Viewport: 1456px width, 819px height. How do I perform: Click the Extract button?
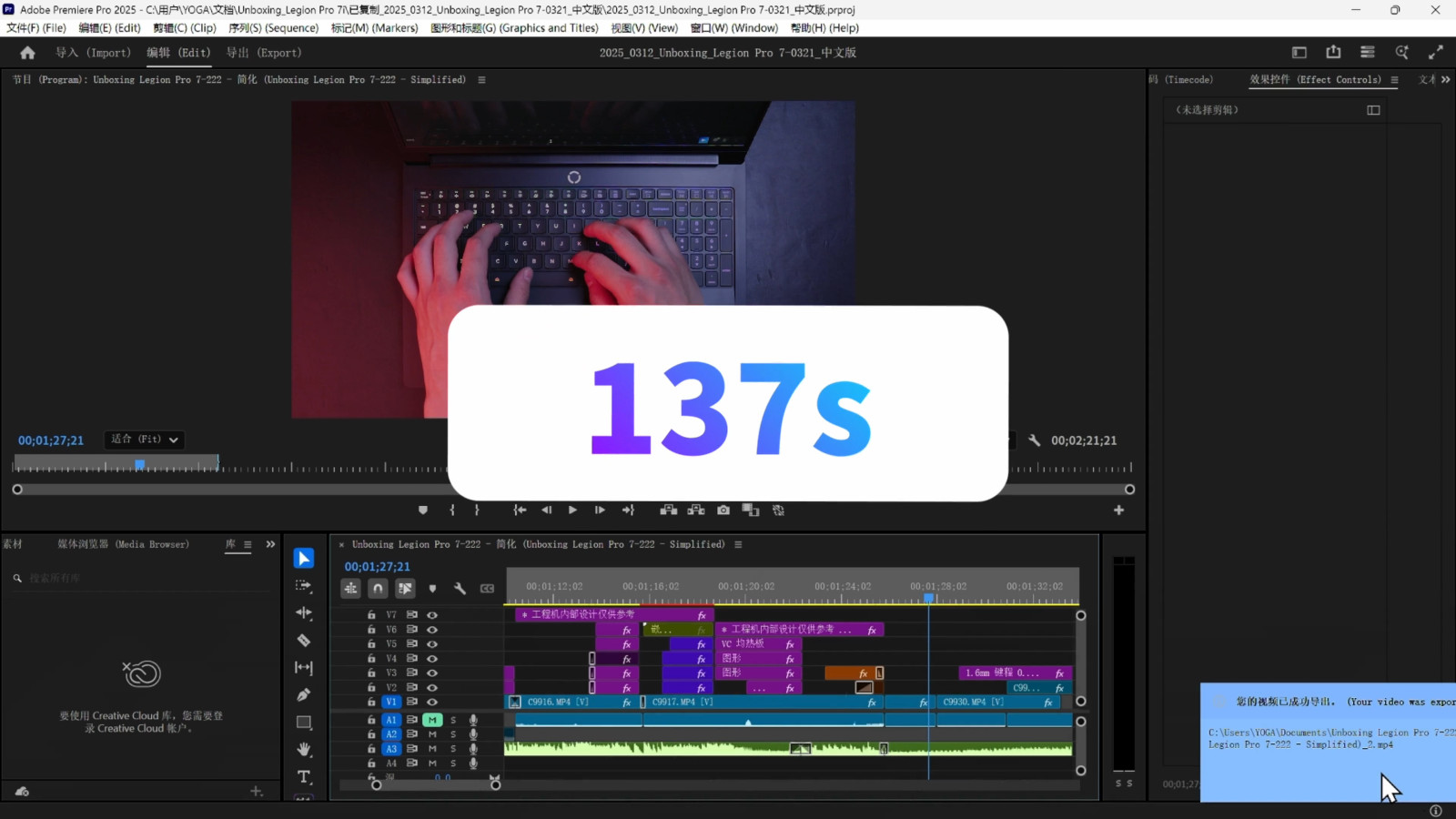pyautogui.click(x=696, y=511)
